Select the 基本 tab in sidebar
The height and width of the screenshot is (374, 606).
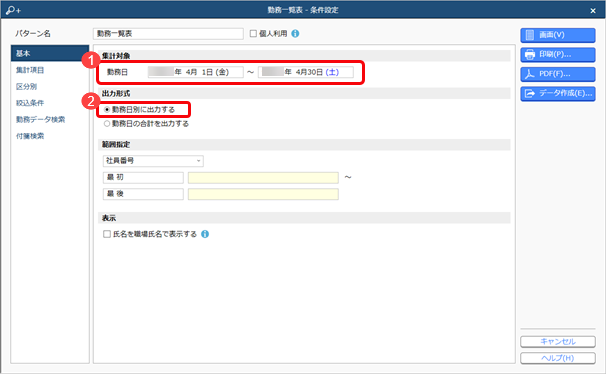[x=50, y=53]
